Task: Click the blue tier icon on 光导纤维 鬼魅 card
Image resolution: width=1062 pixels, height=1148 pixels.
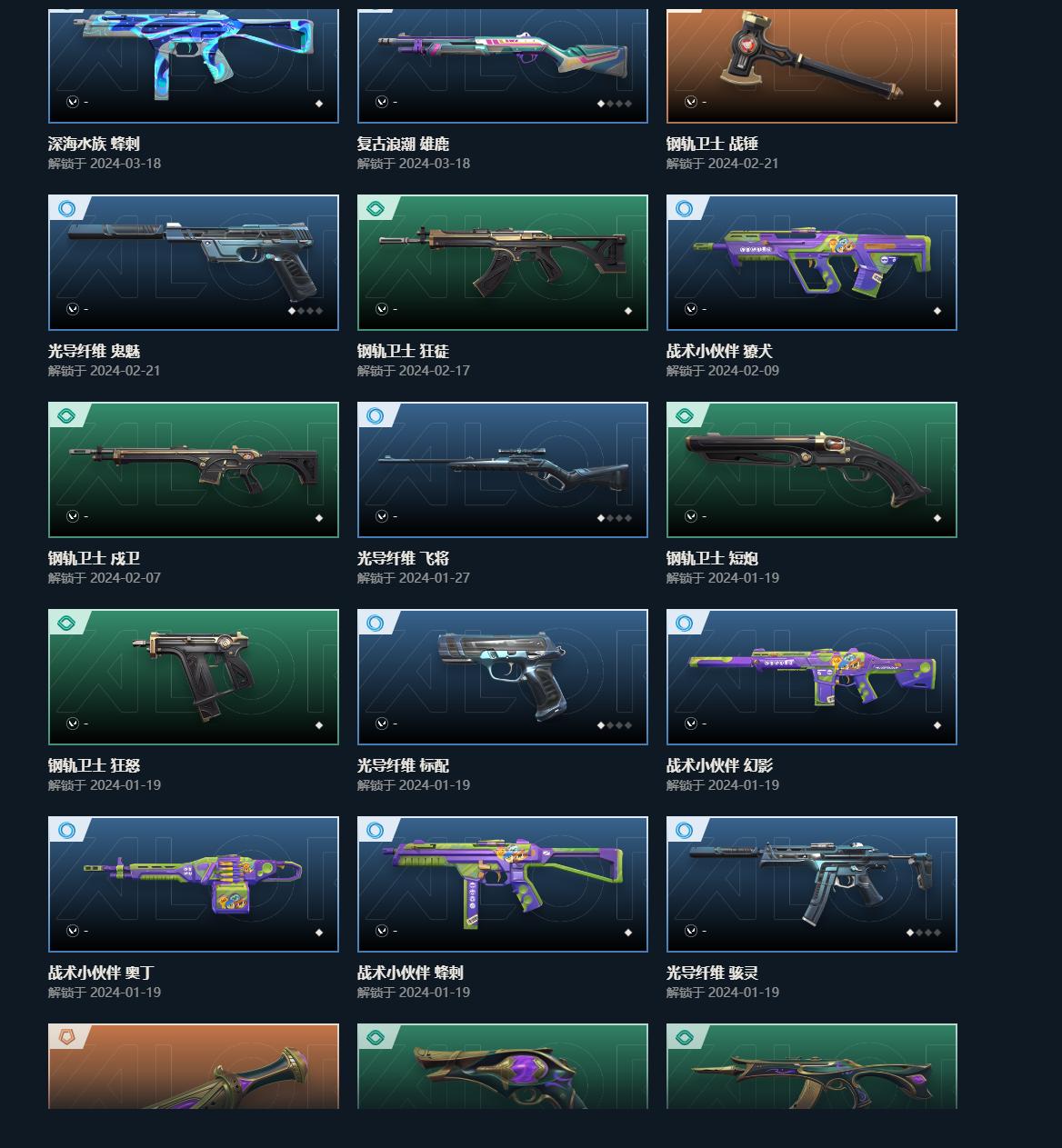Action: (65, 209)
